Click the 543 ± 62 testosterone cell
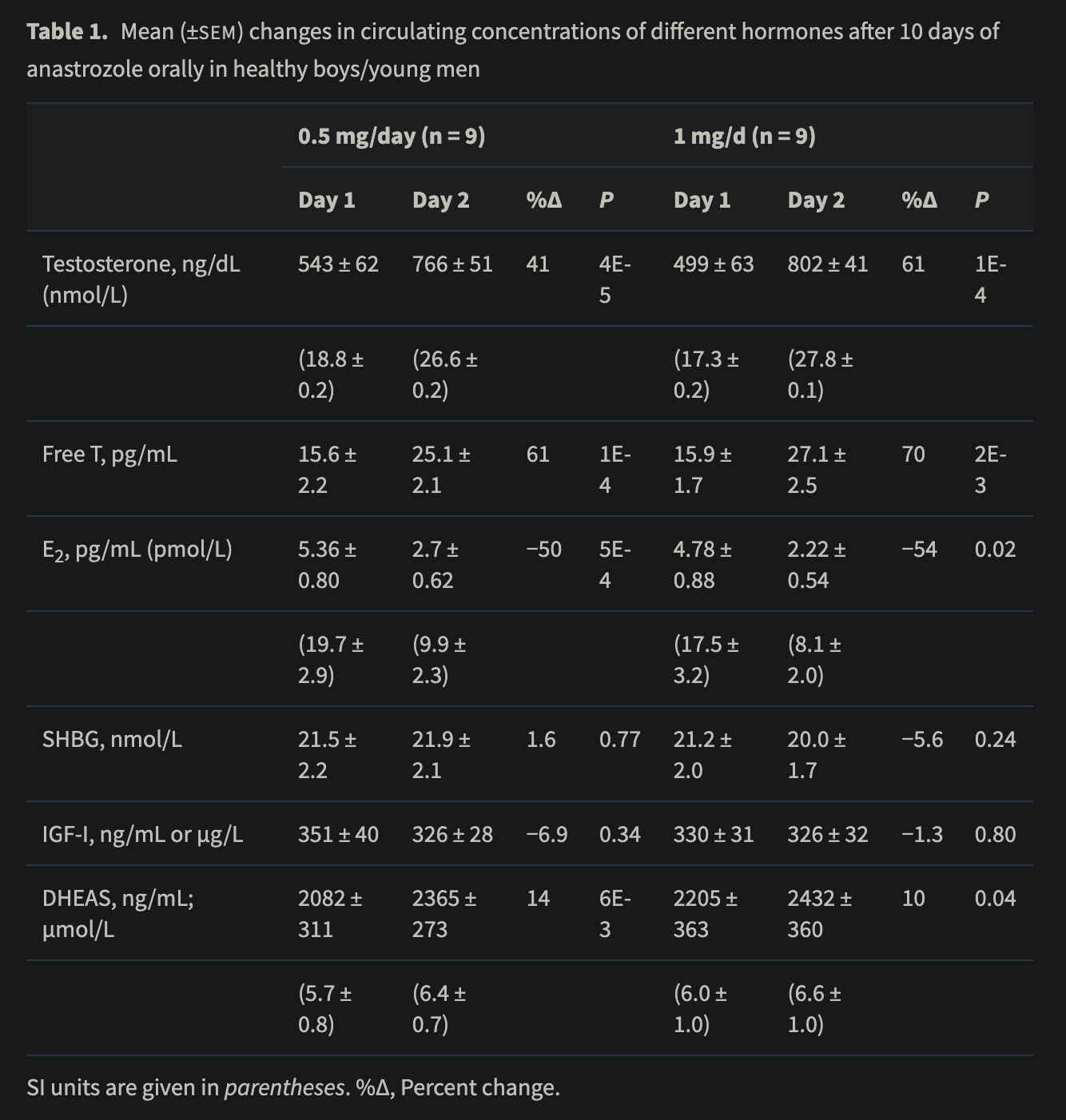Screen dimensions: 1066x1120 (x=338, y=264)
